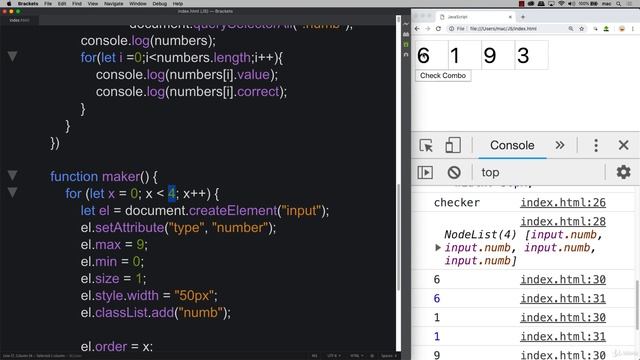Open the Navigate menu
The width and height of the screenshot is (640, 360).
113,3
